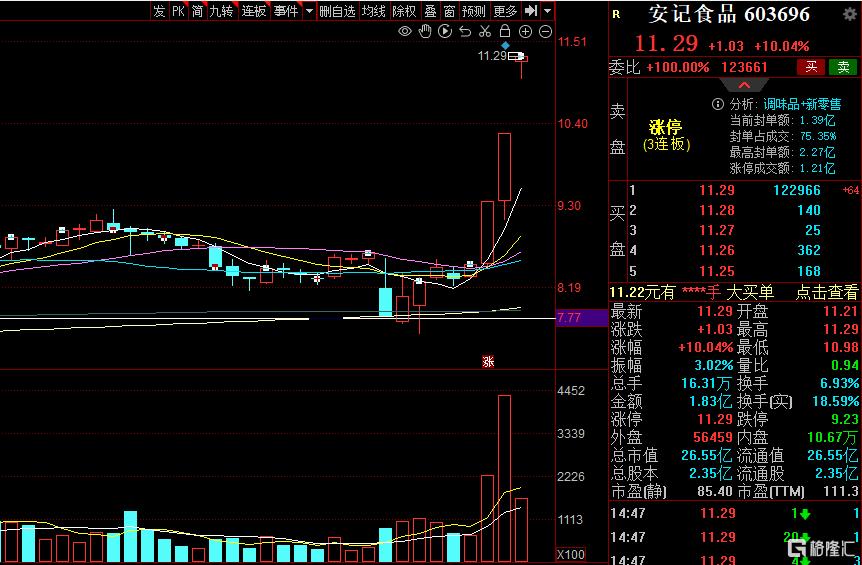Click 删自选 to remove from watchlist

click(x=338, y=11)
